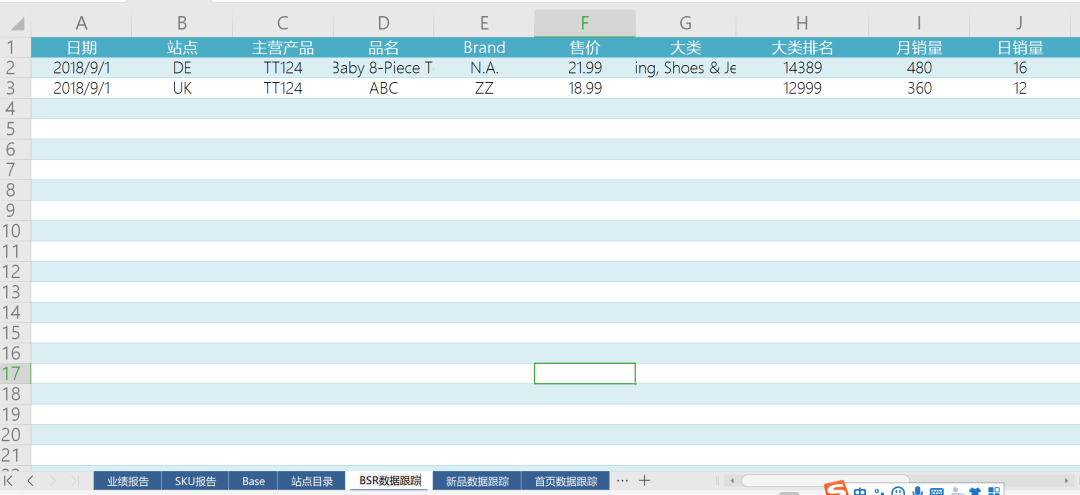Screen dimensions: 1080x495
Task: Click Sogou microphone voice input icon
Action: (917, 490)
